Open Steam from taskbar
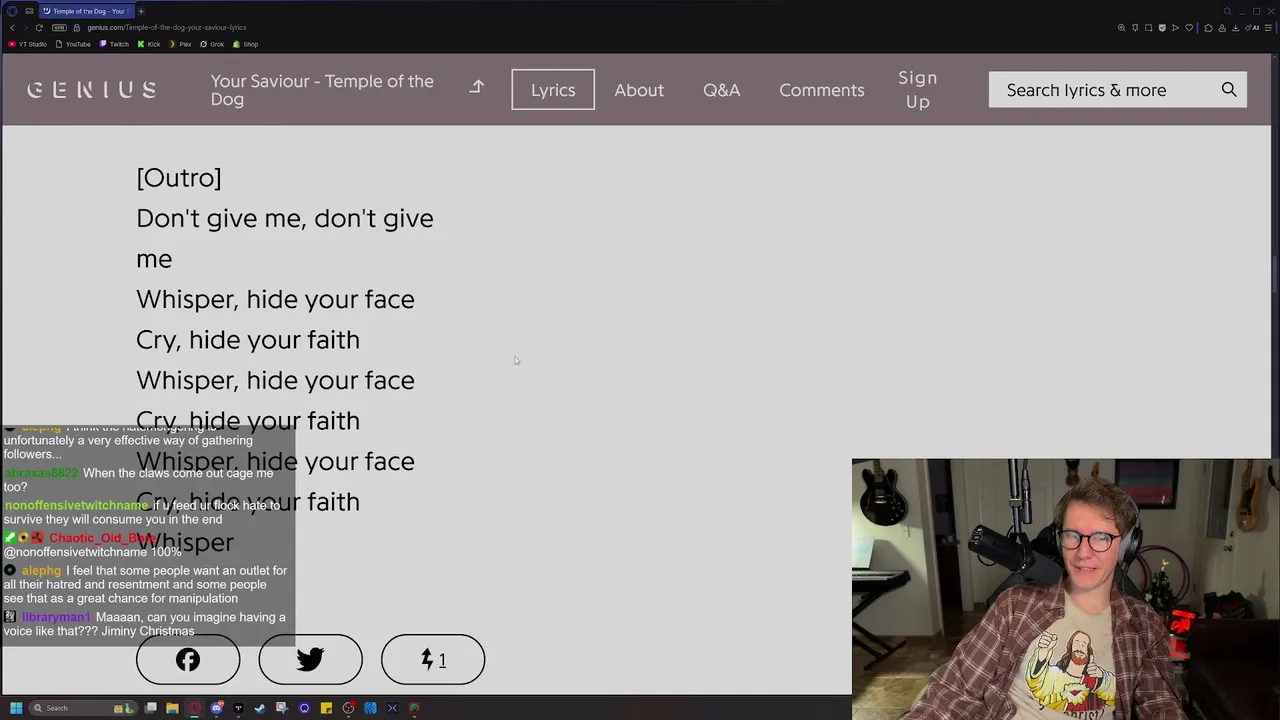The height and width of the screenshot is (720, 1280). [260, 708]
